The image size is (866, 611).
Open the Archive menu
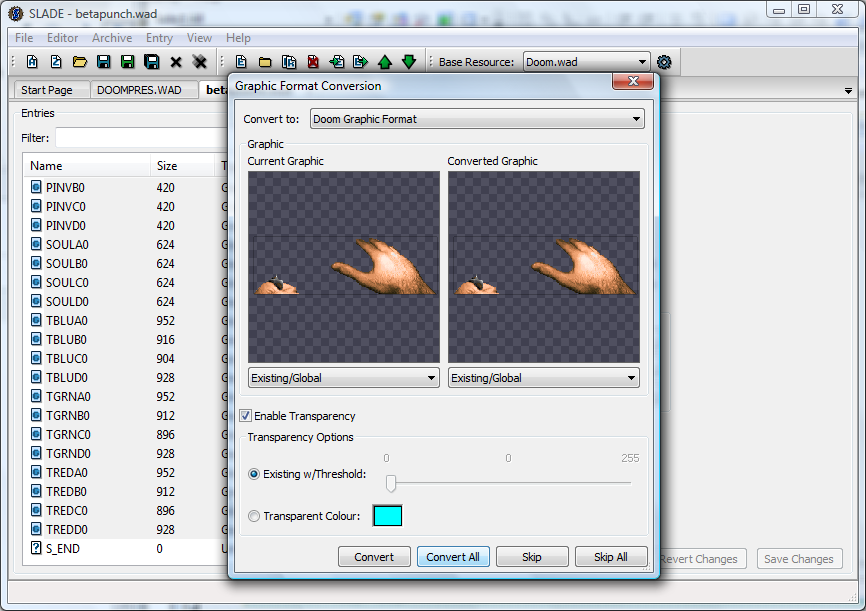112,38
